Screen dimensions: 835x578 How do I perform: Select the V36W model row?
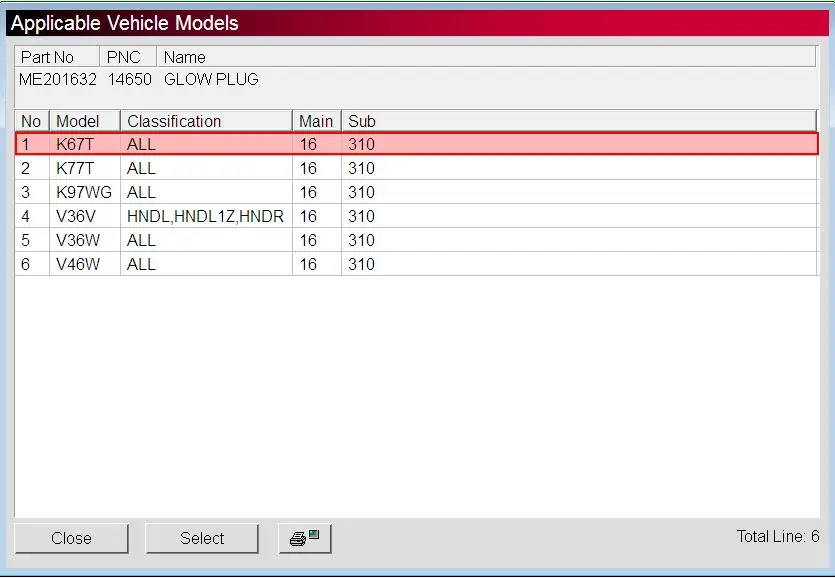pyautogui.click(x=416, y=240)
